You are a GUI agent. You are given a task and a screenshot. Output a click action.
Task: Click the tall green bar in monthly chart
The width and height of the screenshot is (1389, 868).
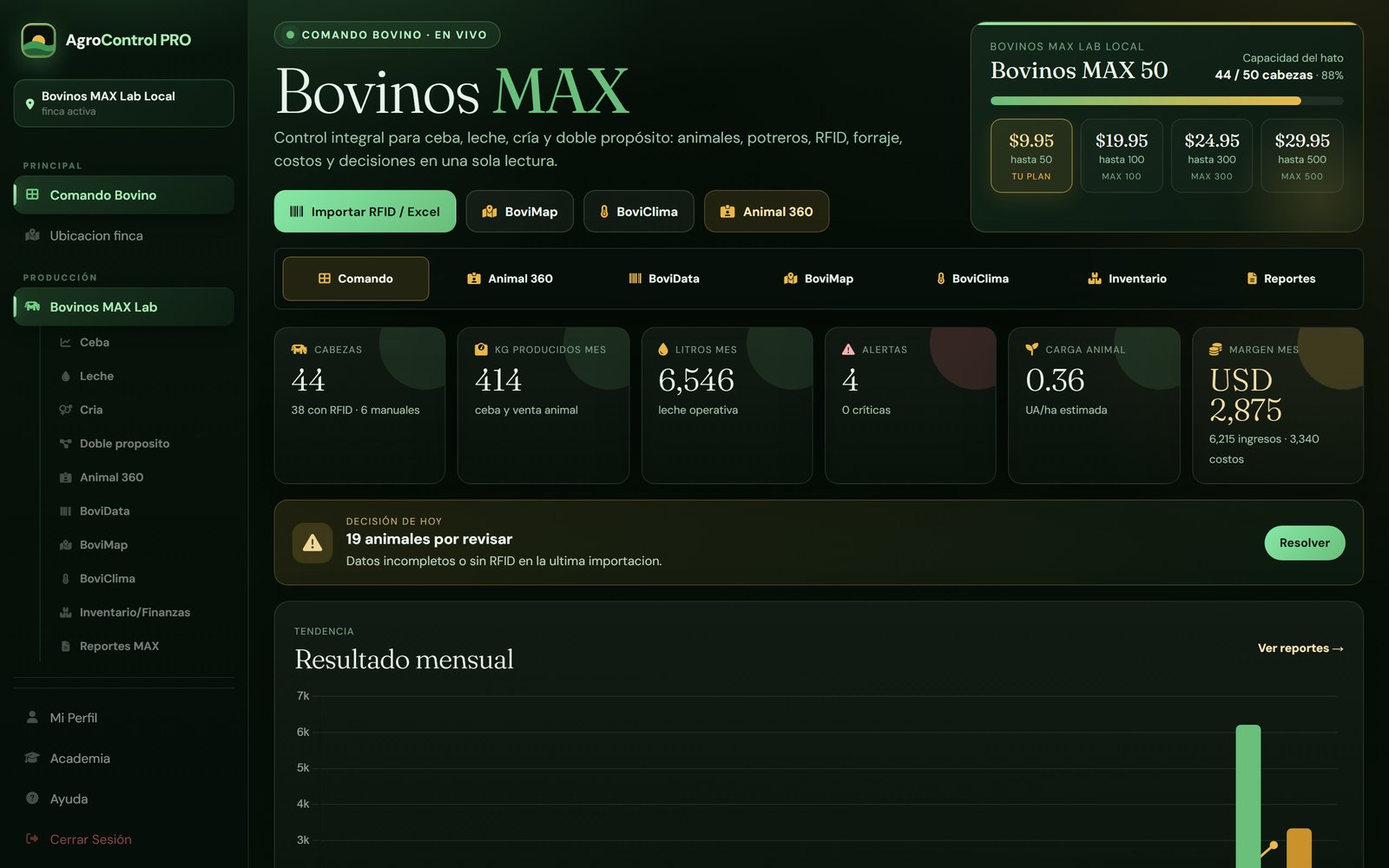(x=1247, y=796)
